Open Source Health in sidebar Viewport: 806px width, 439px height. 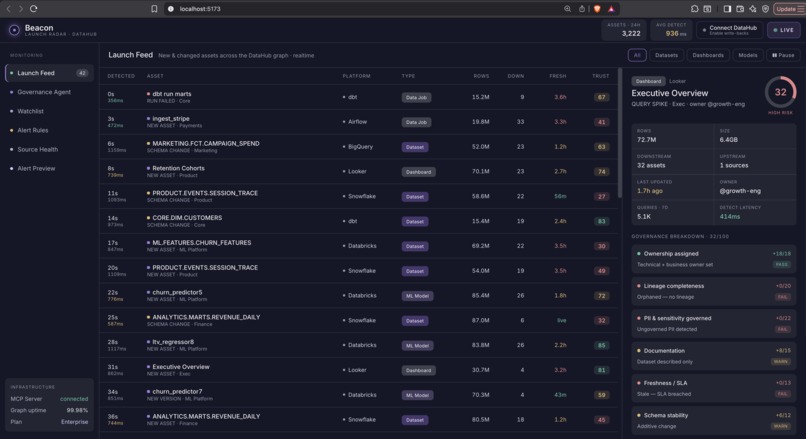(x=49, y=149)
